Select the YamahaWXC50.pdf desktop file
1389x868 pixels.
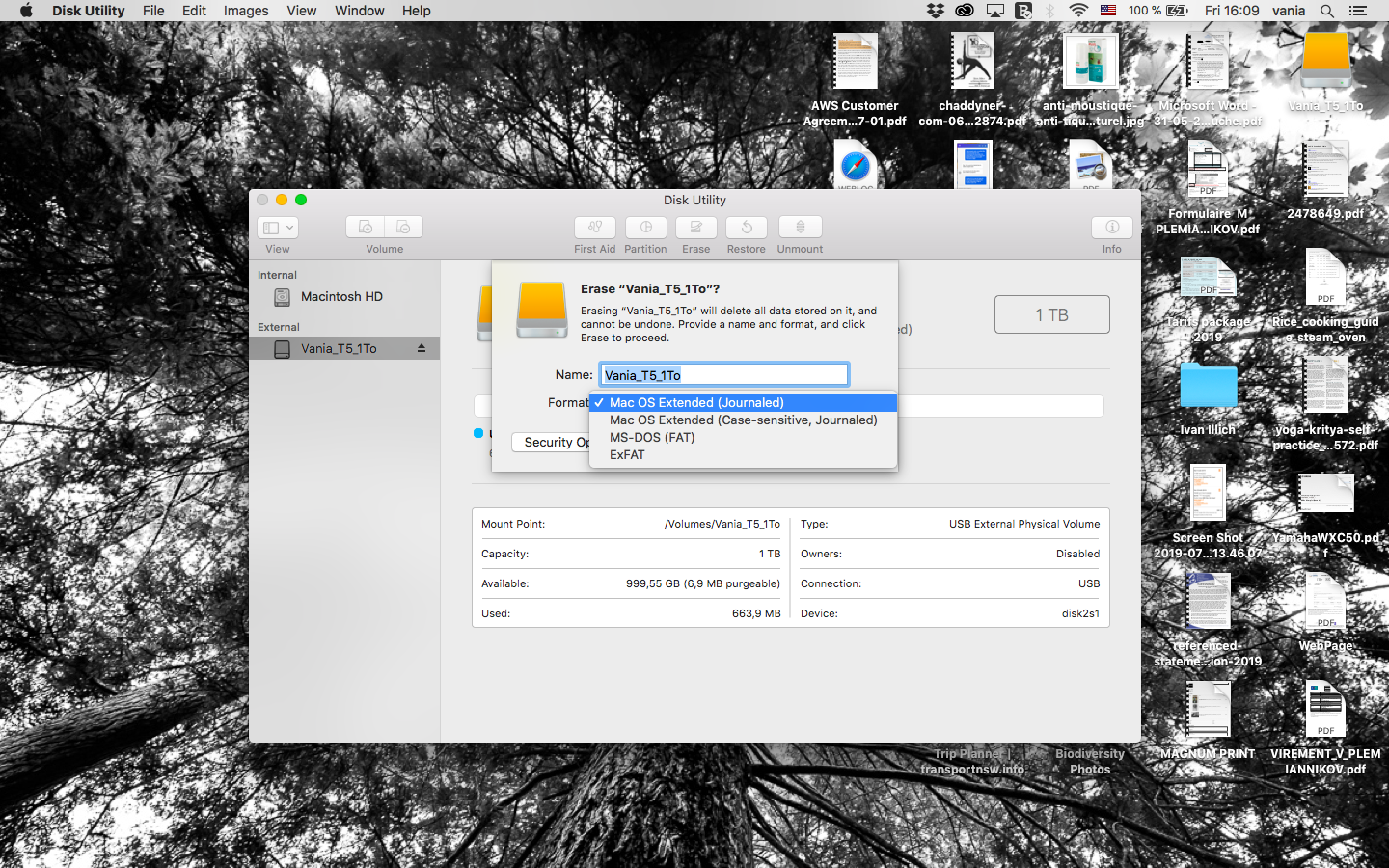pyautogui.click(x=1325, y=494)
